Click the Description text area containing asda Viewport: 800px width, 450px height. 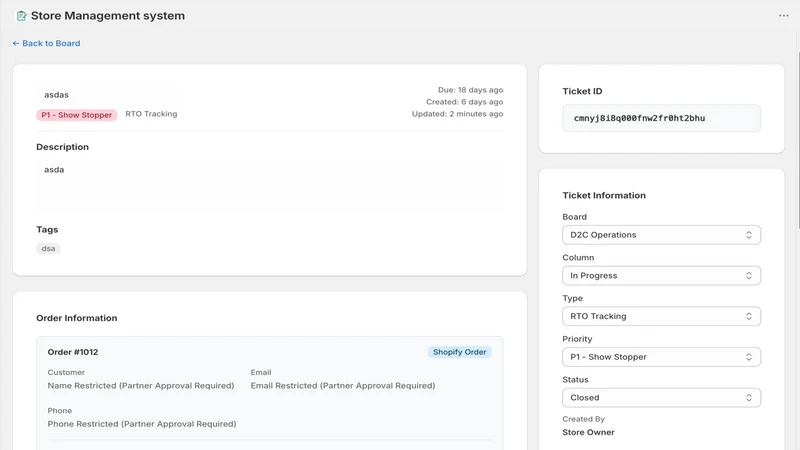pyautogui.click(x=269, y=186)
